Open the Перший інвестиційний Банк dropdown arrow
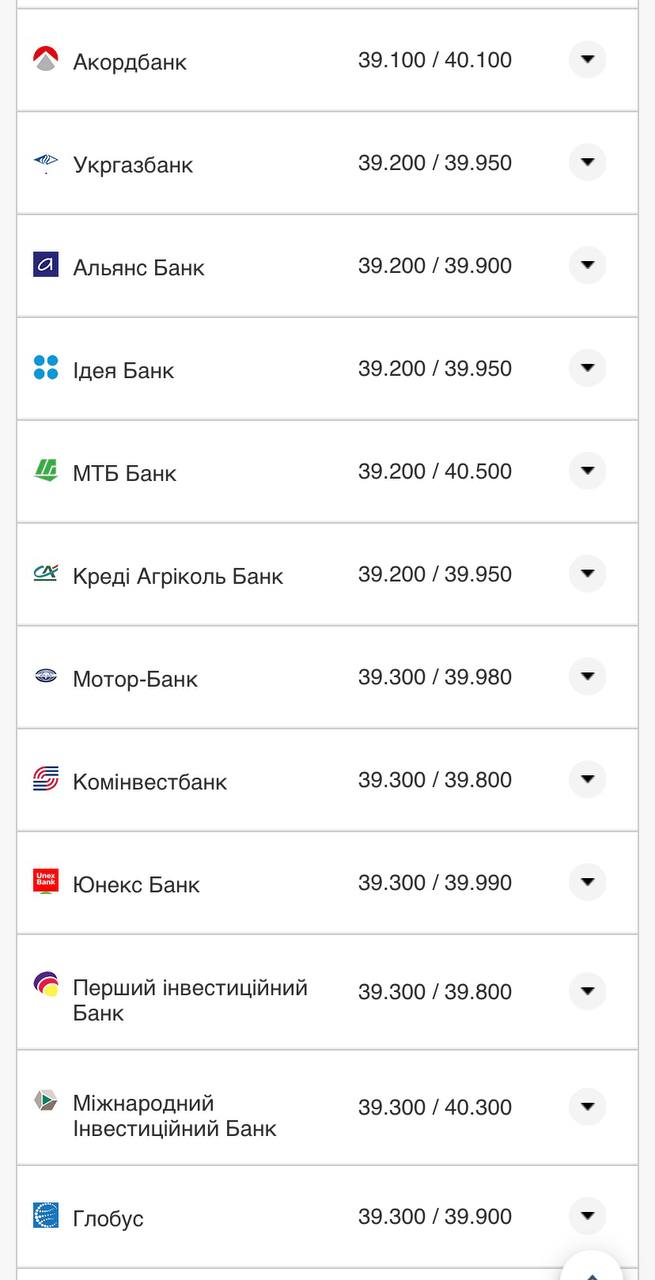The height and width of the screenshot is (1280, 655). tap(587, 991)
